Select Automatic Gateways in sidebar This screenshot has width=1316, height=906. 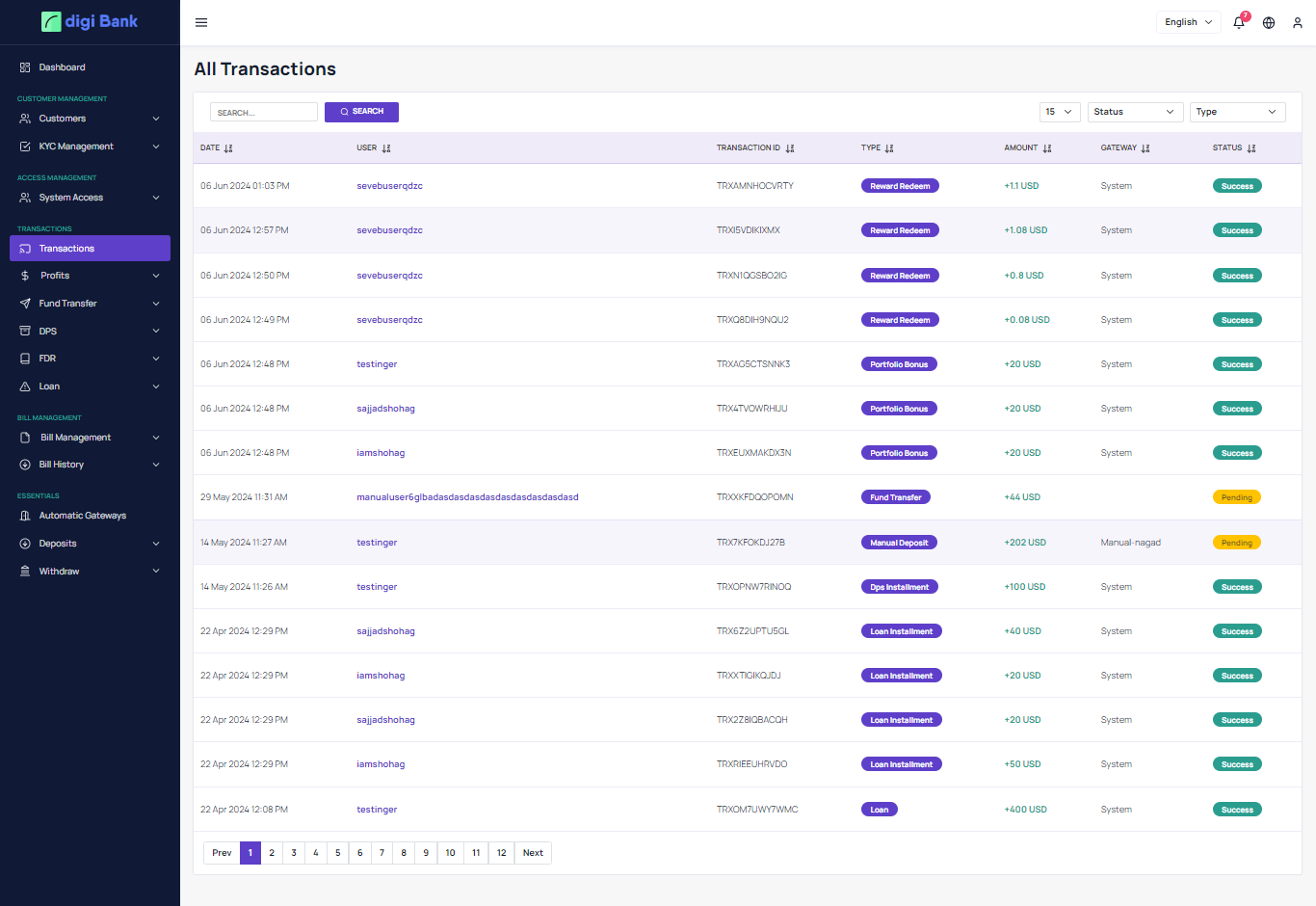point(82,516)
